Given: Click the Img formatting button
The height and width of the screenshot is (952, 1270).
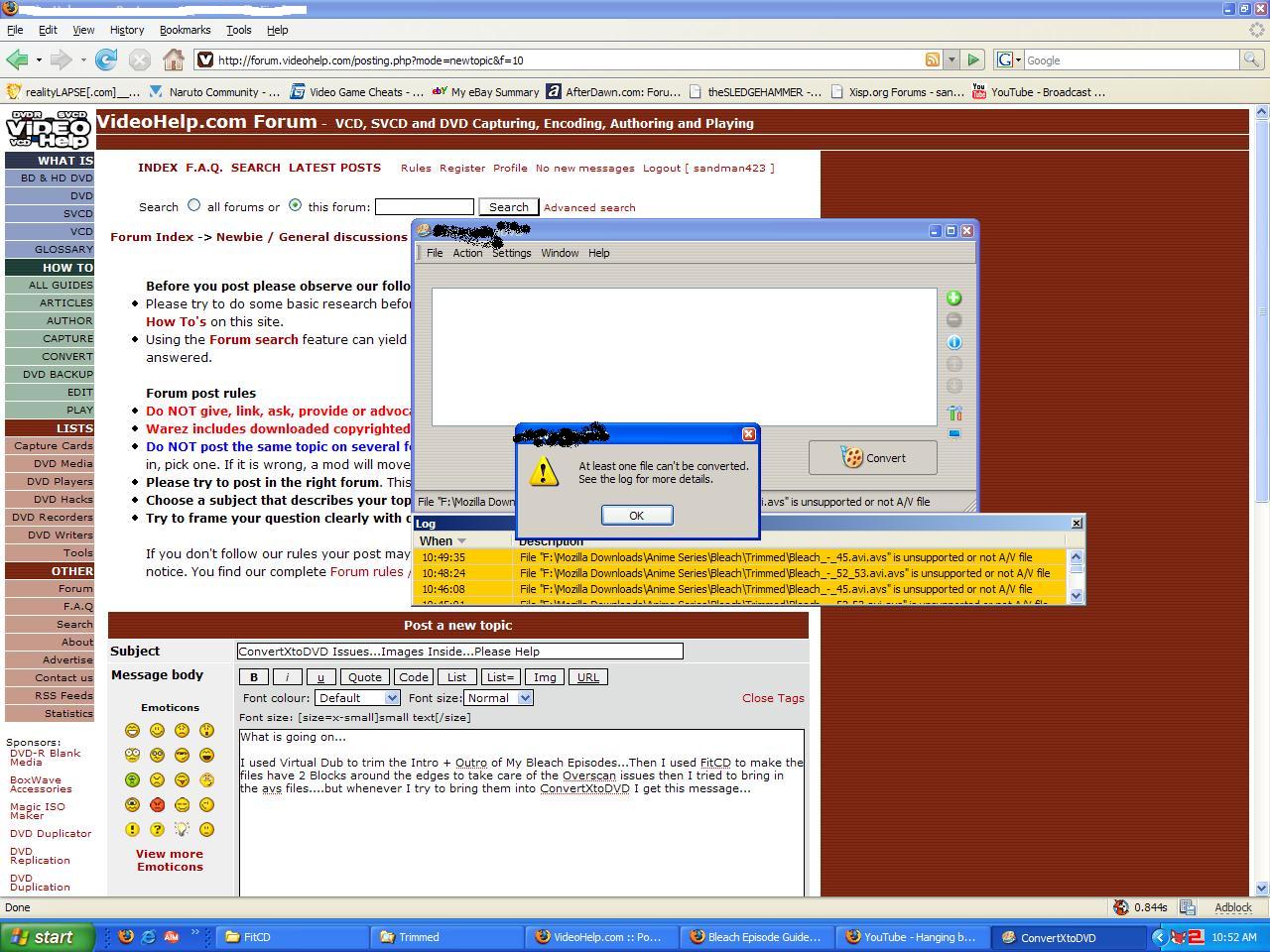Looking at the screenshot, I should coord(545,677).
